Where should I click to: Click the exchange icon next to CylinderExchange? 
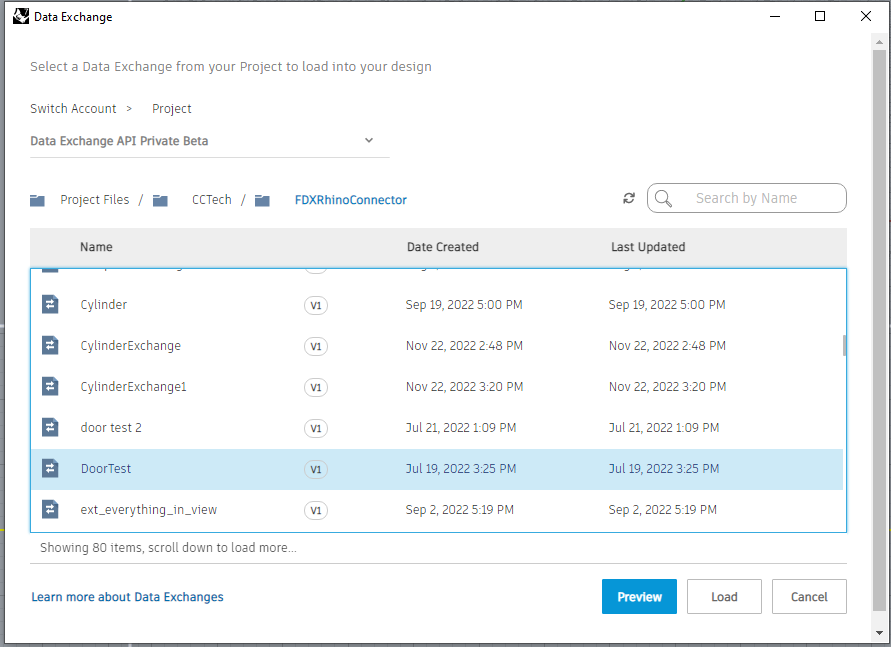point(50,346)
